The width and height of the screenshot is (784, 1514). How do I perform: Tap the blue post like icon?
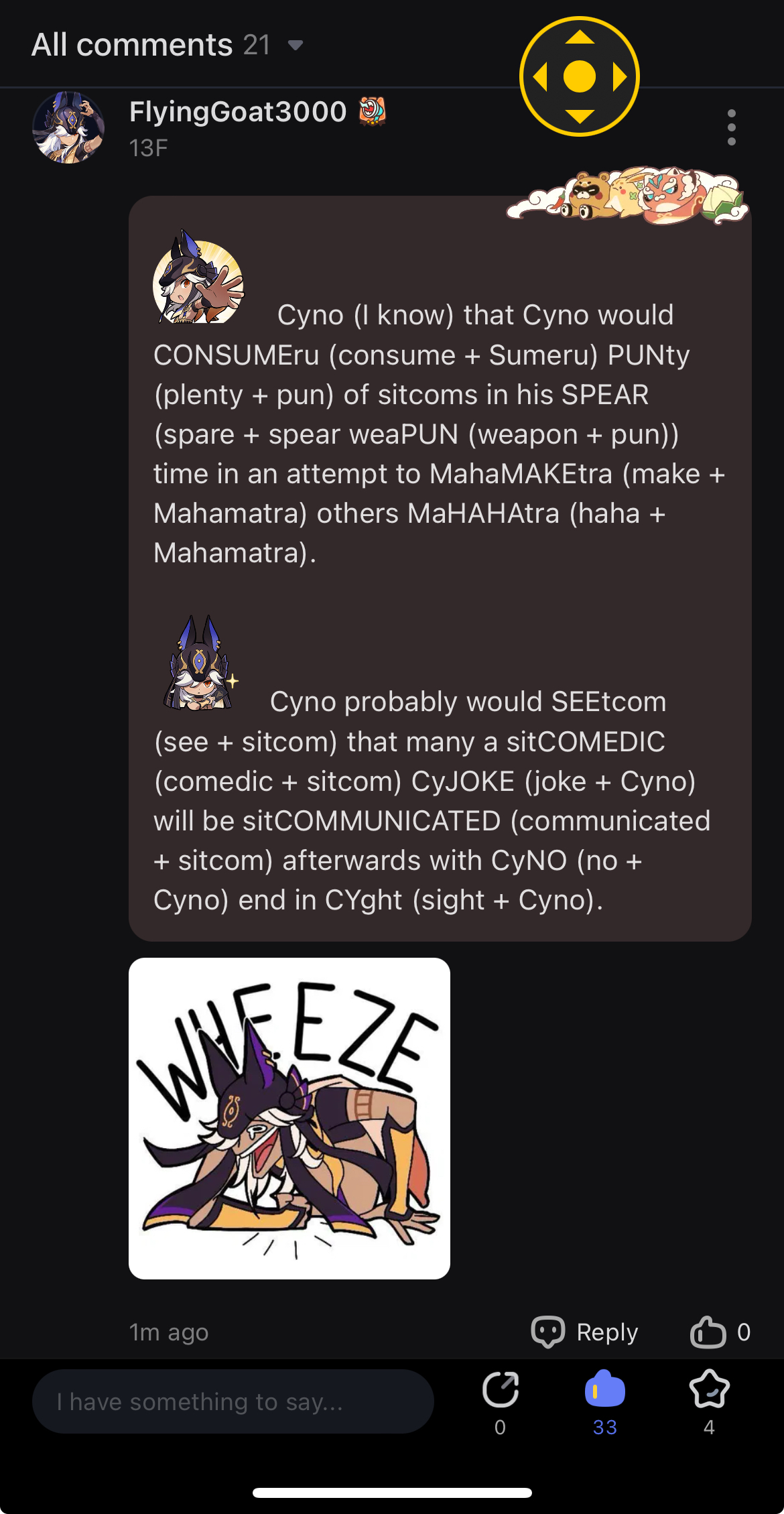click(604, 1388)
